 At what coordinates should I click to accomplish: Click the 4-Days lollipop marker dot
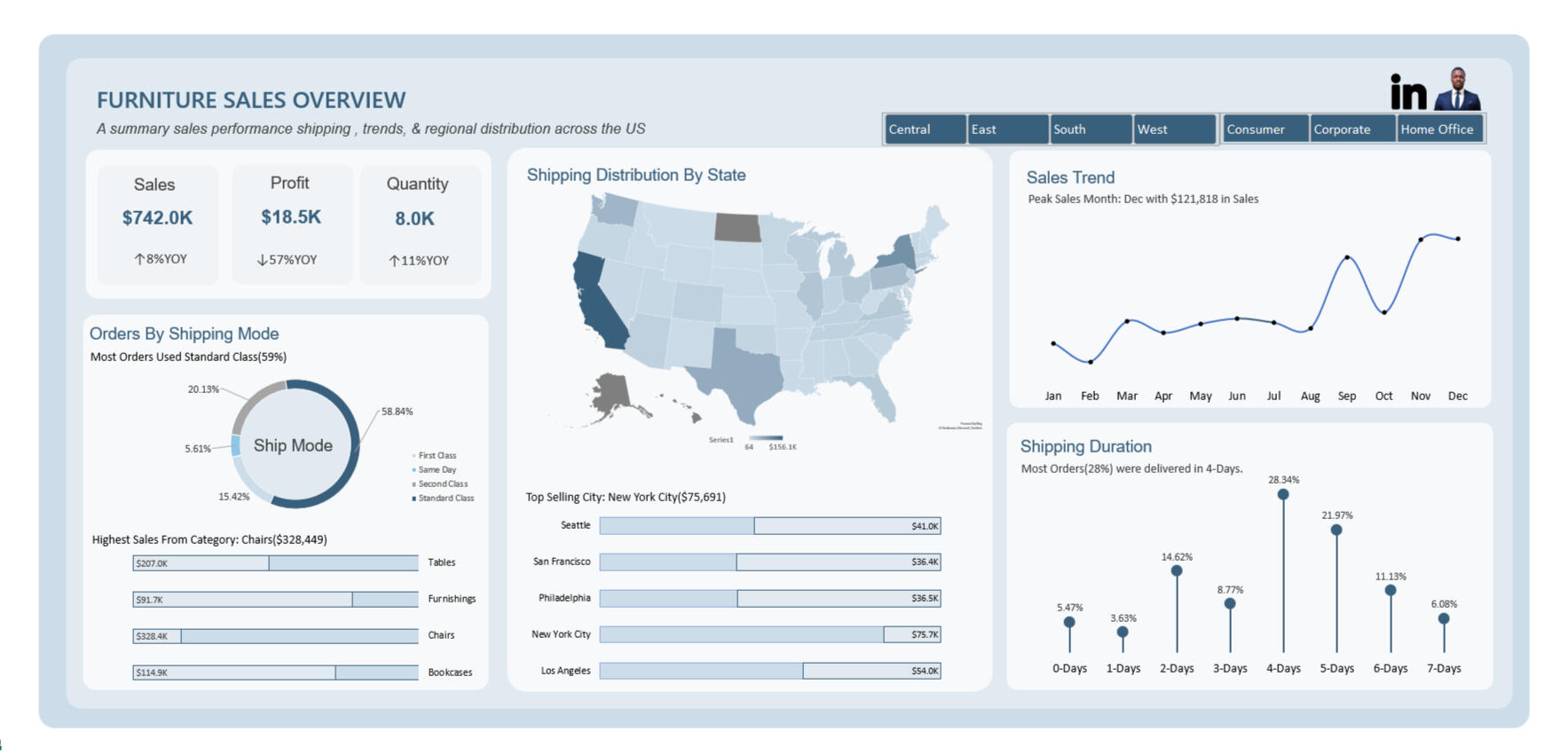coord(1283,494)
